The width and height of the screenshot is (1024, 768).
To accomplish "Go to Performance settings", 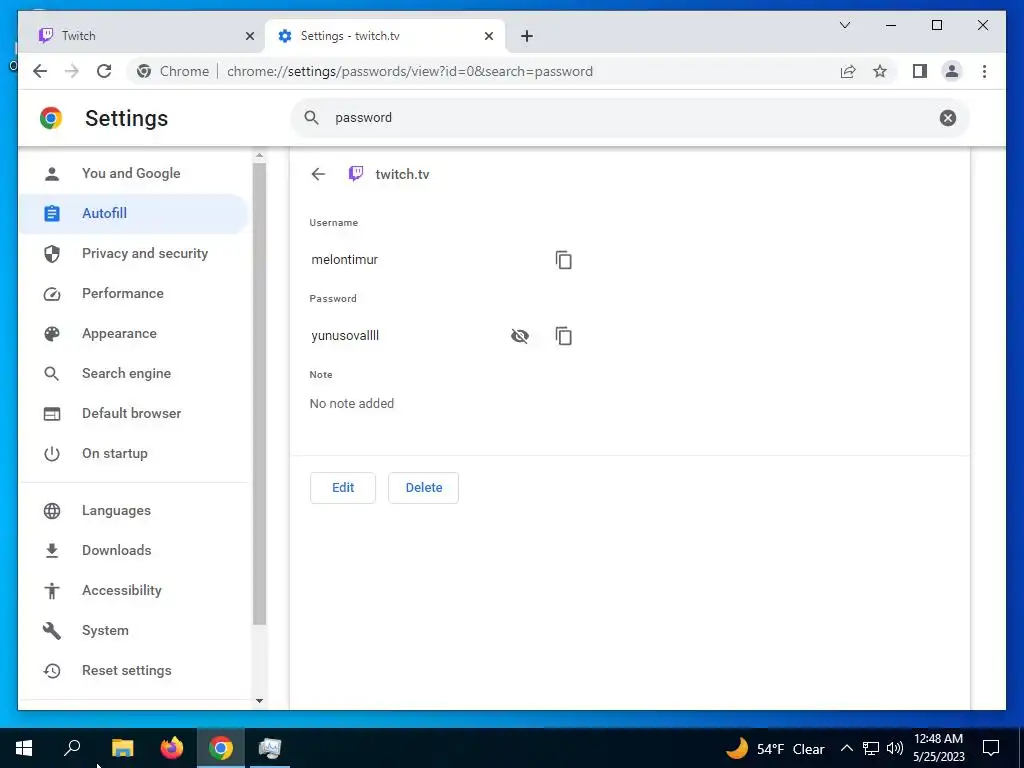I will [x=133, y=293].
